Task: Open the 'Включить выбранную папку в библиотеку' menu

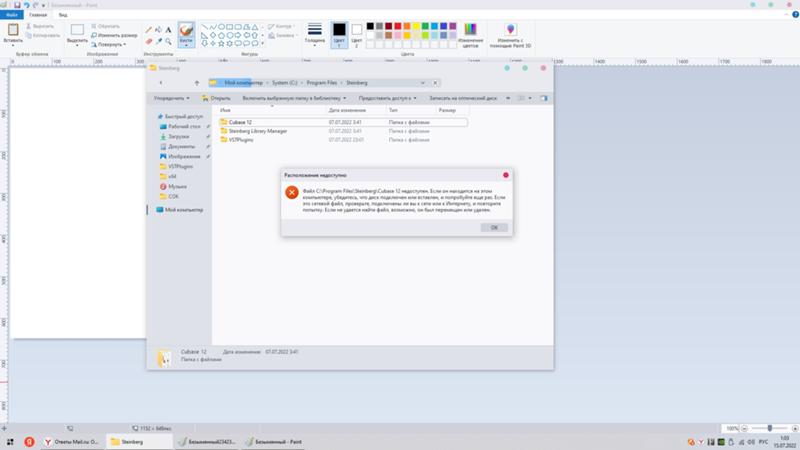Action: coord(294,98)
